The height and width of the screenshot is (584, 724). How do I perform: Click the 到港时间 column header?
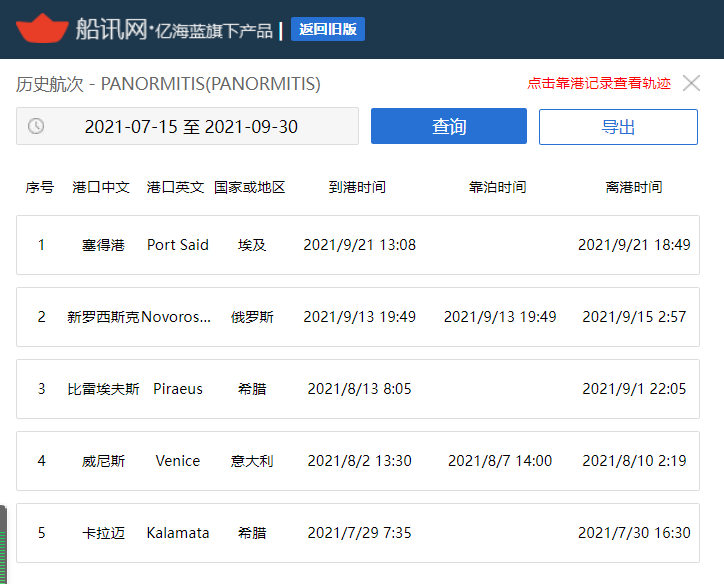[357, 187]
